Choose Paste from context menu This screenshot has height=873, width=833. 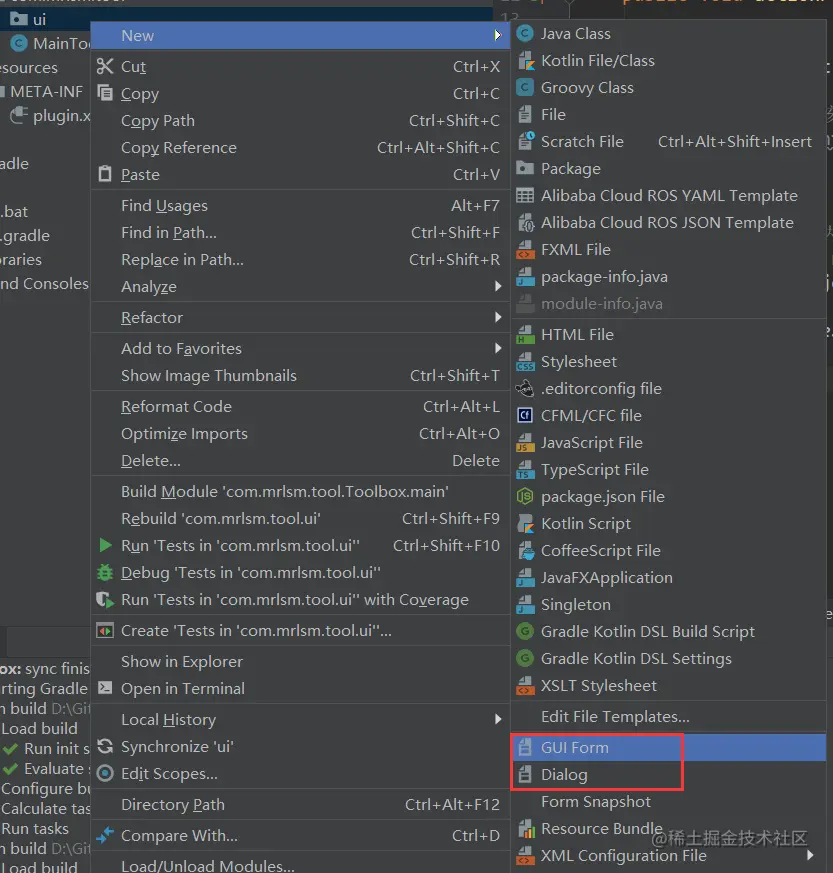[x=300, y=175]
